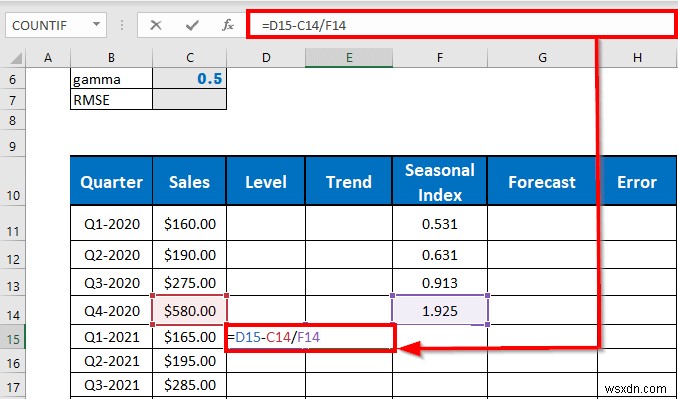The width and height of the screenshot is (678, 399).
Task: Click the Sales table header
Action: (189, 181)
